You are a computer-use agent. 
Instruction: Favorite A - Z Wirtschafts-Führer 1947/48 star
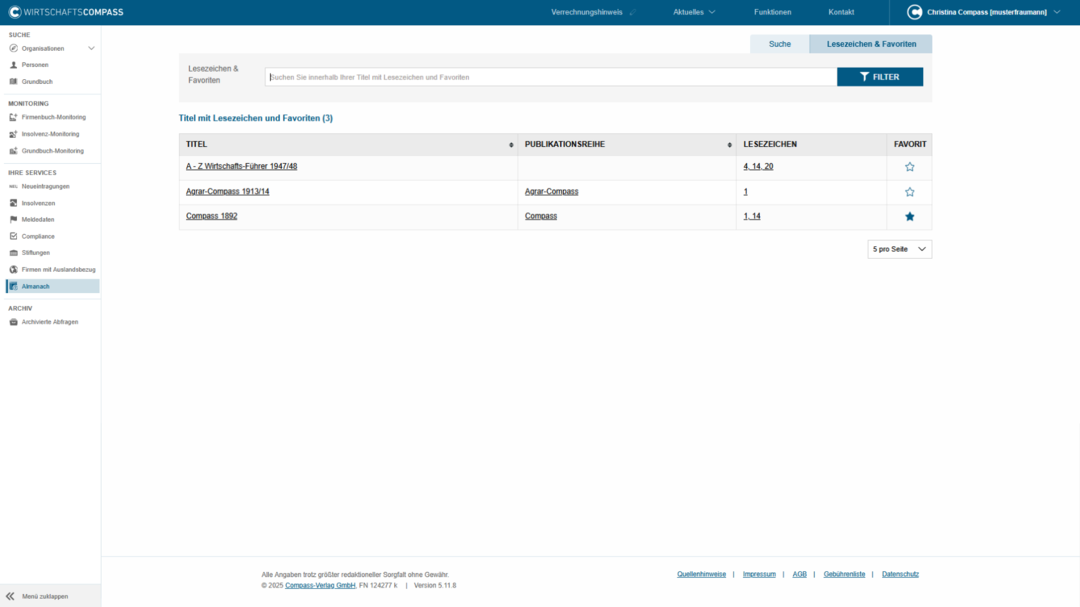pyautogui.click(x=909, y=167)
